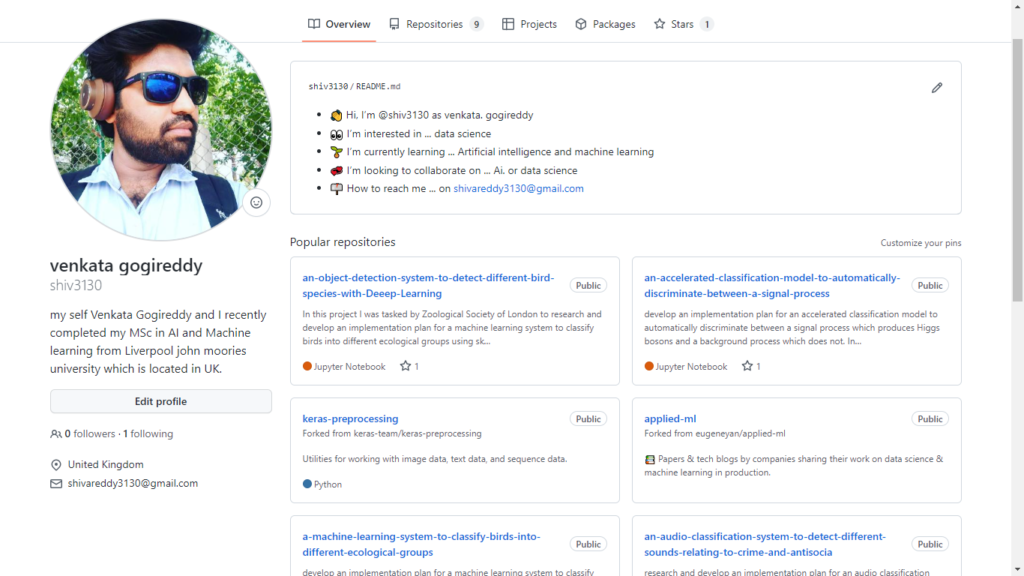
Task: Switch to the Repositories tab
Action: point(435,24)
